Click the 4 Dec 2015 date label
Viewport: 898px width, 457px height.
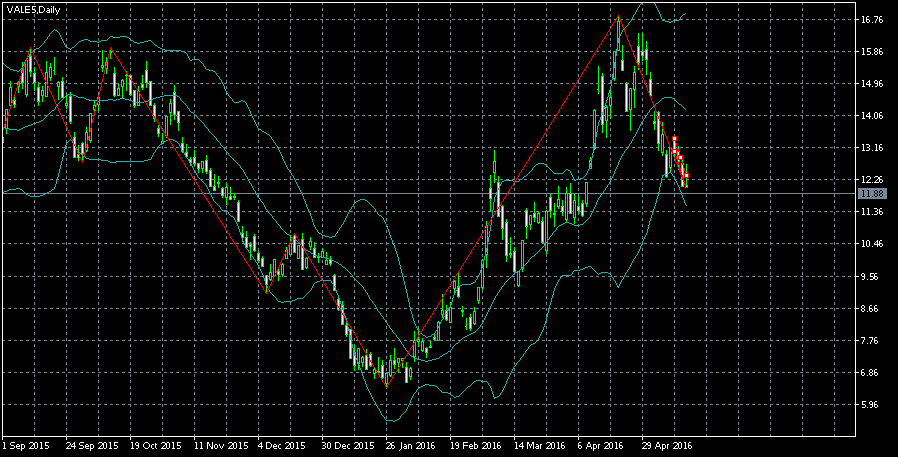tap(282, 446)
